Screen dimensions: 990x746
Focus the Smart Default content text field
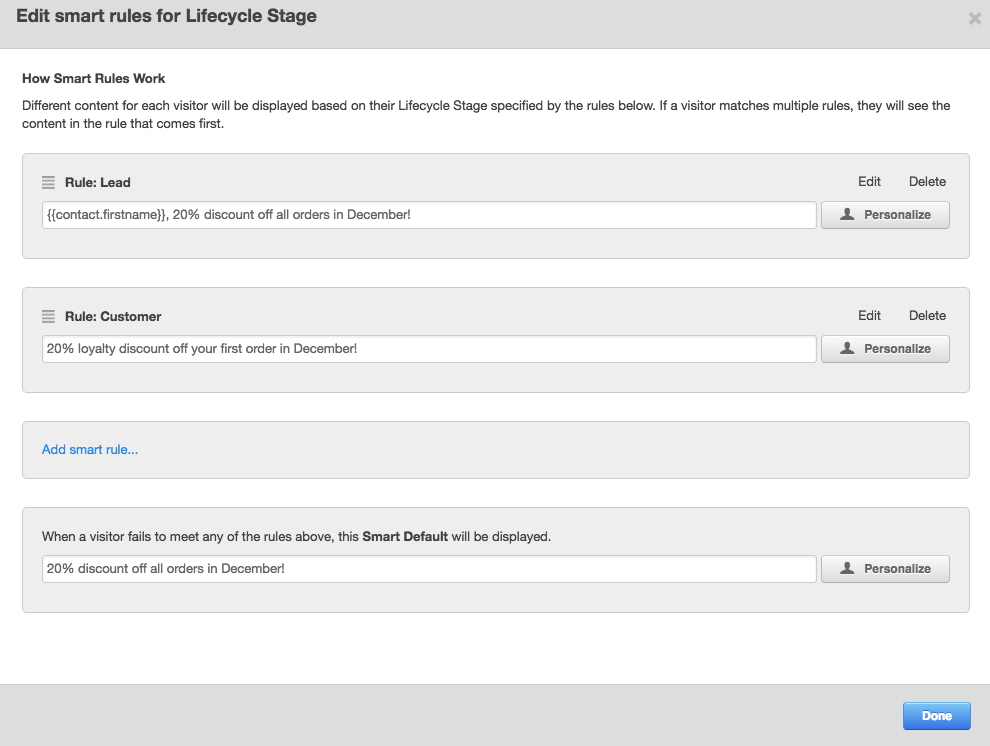click(429, 569)
